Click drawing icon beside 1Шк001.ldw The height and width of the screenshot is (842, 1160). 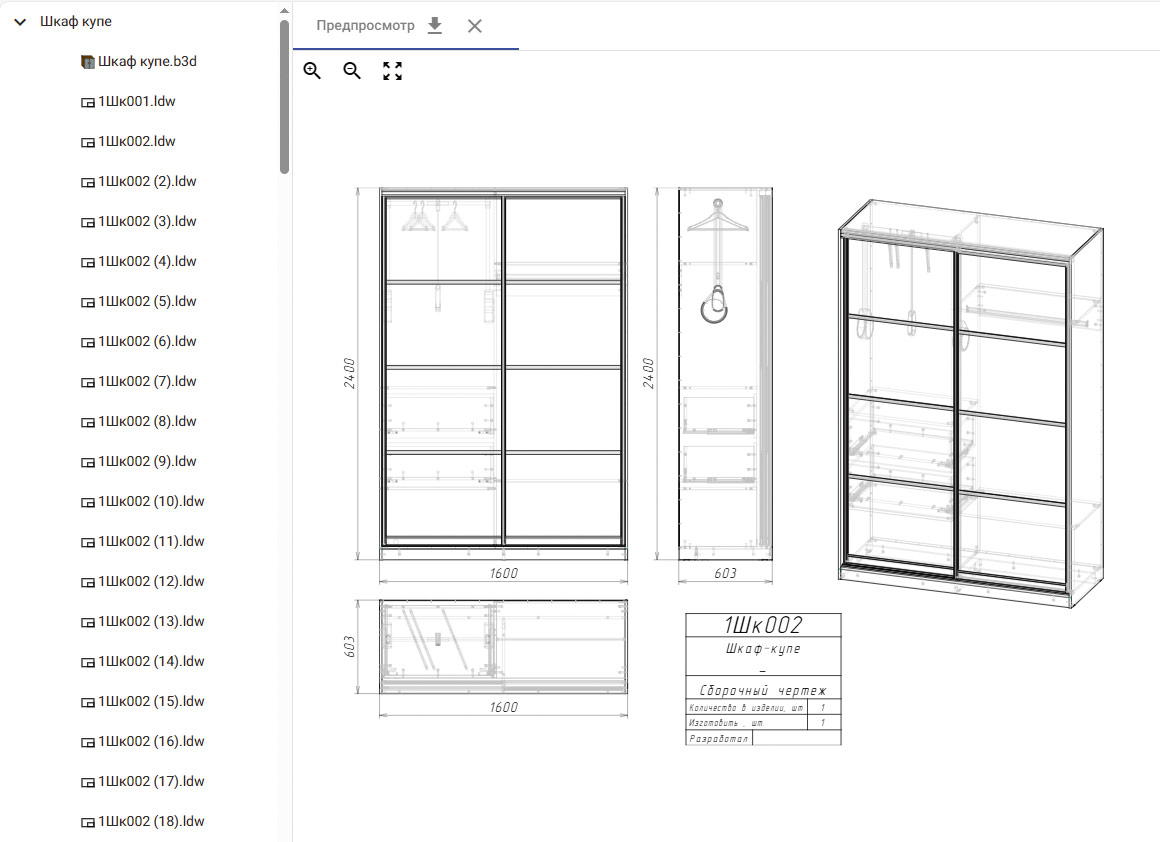point(87,103)
